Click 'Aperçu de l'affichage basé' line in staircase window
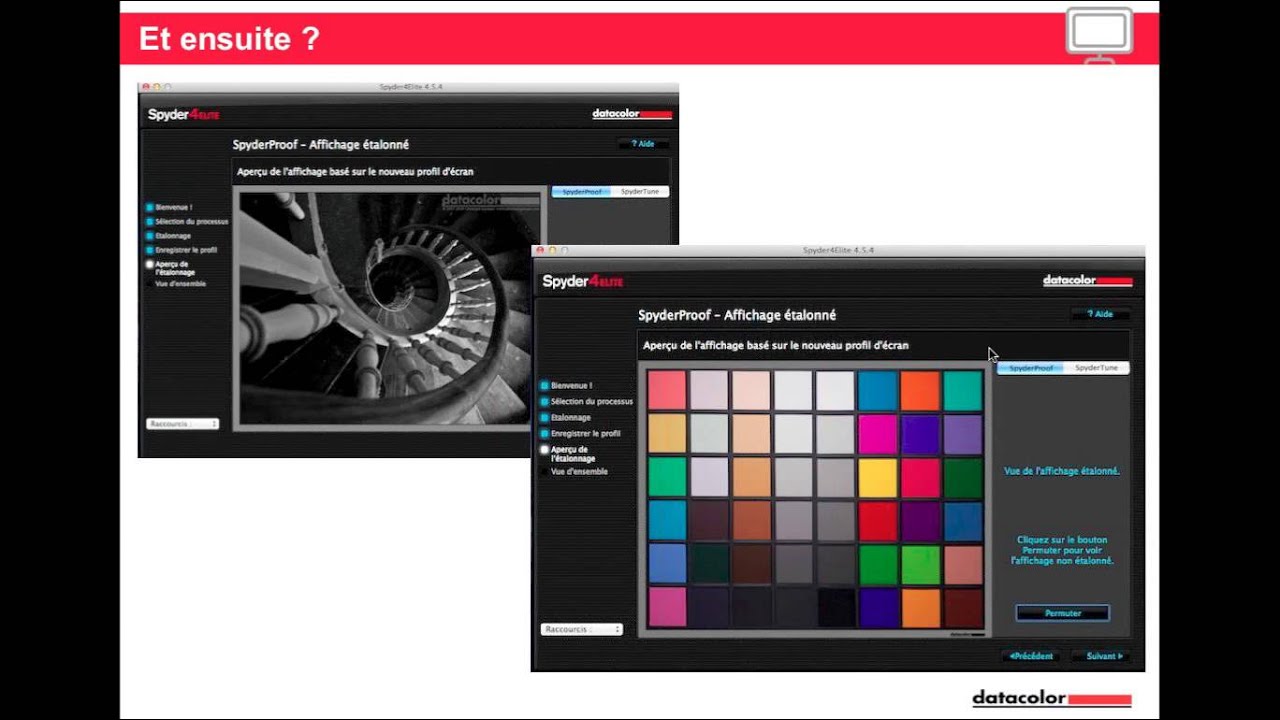1280x720 pixels. [x=355, y=172]
